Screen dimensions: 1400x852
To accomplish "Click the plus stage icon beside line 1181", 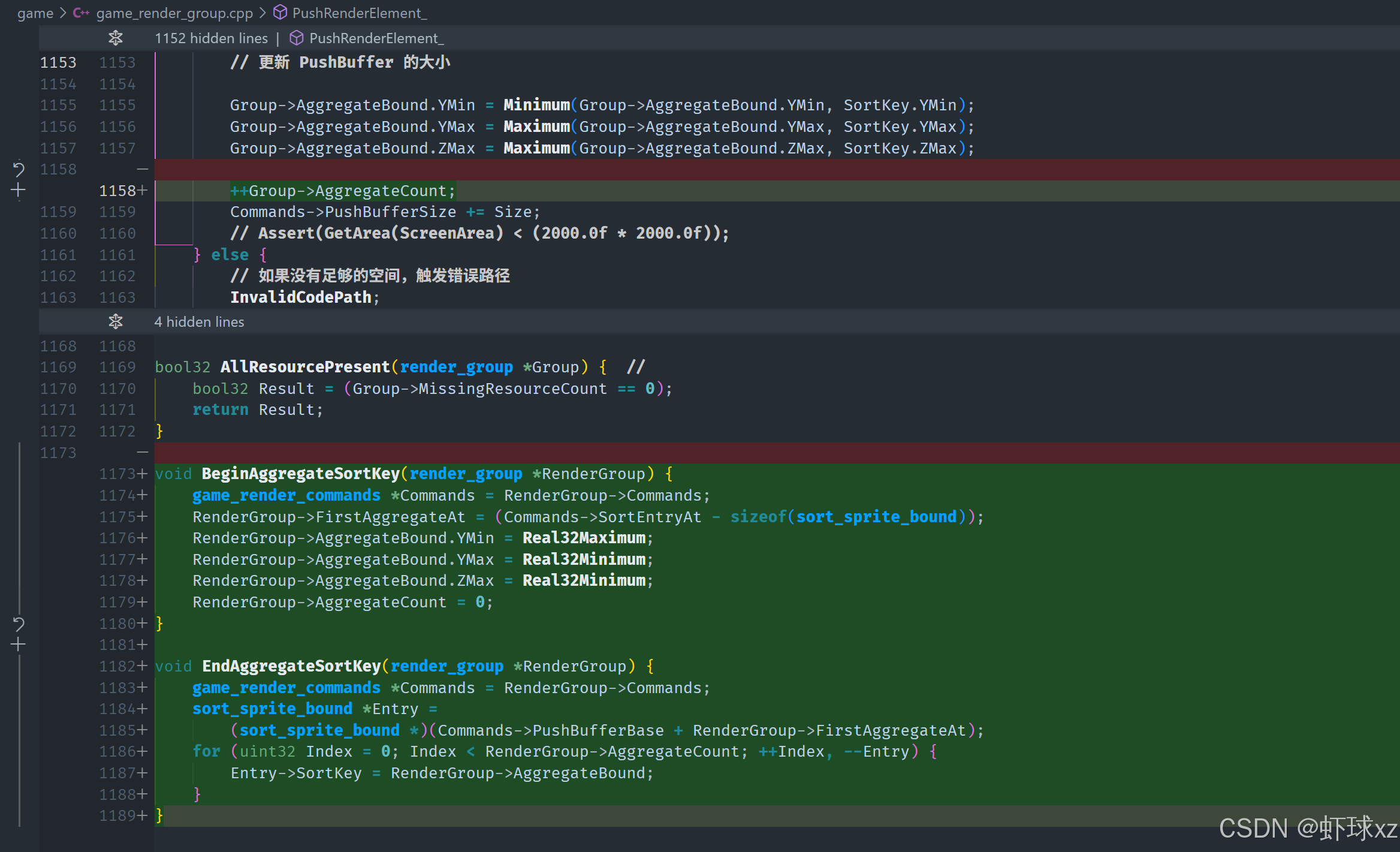I will (x=19, y=645).
